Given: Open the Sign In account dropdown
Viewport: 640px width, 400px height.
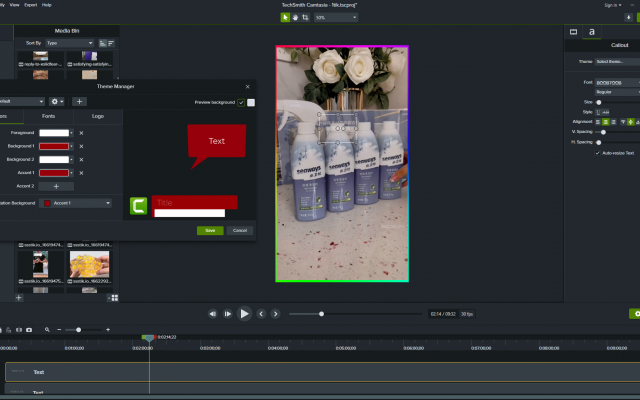Looking at the screenshot, I should [x=613, y=5].
